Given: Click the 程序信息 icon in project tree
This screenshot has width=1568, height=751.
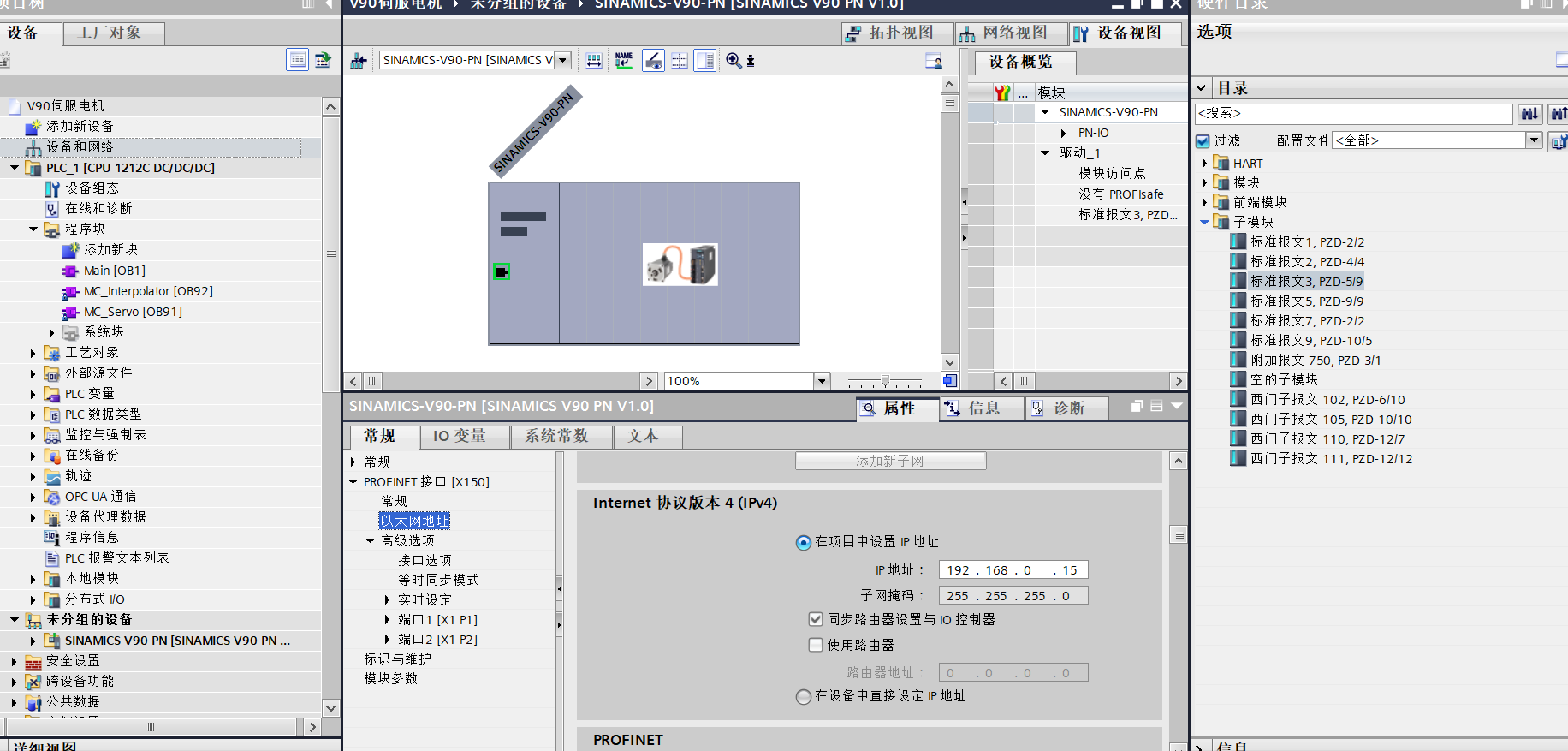Looking at the screenshot, I should tap(52, 538).
